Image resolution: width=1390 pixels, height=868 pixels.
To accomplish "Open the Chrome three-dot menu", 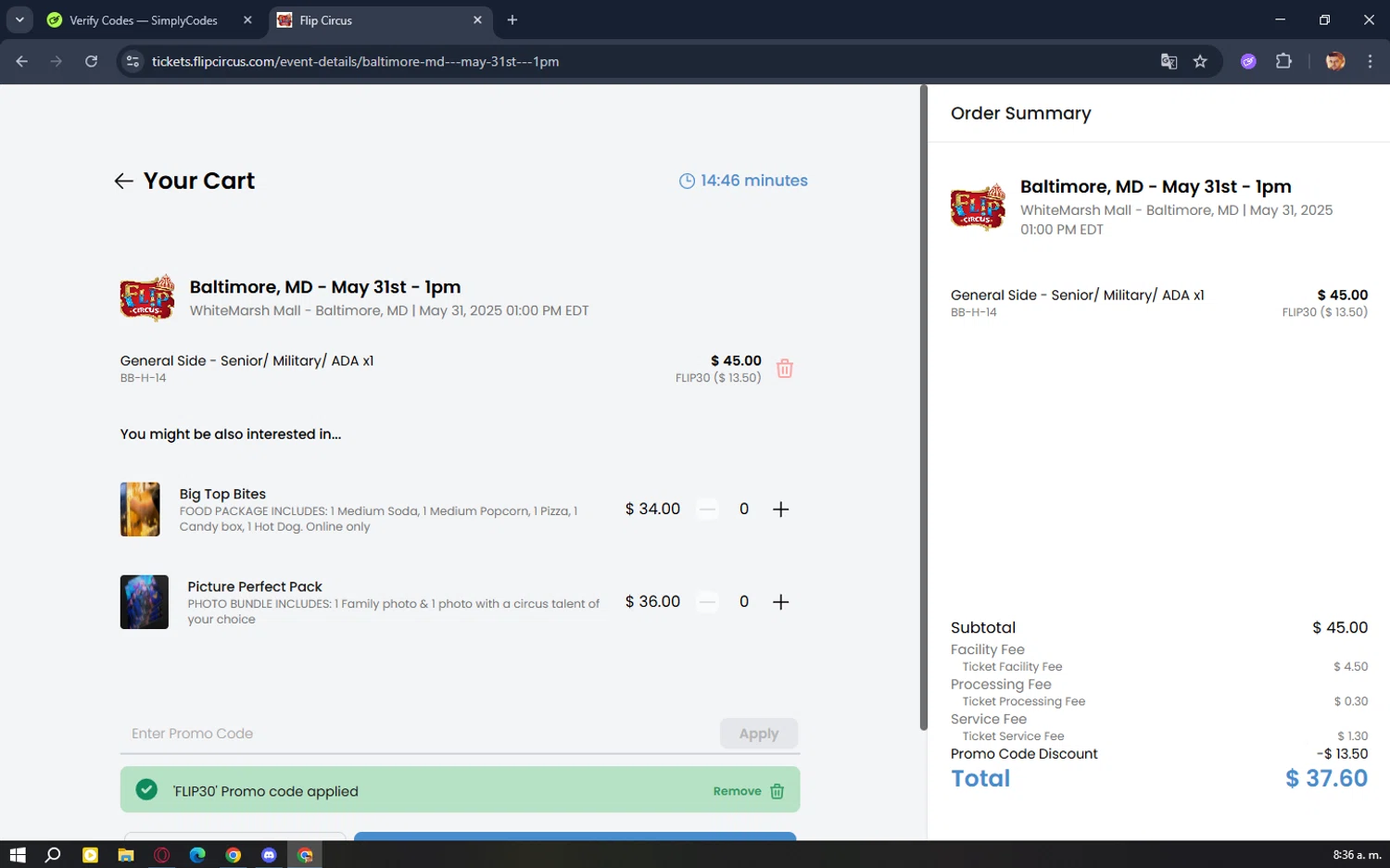I will pos(1370,61).
